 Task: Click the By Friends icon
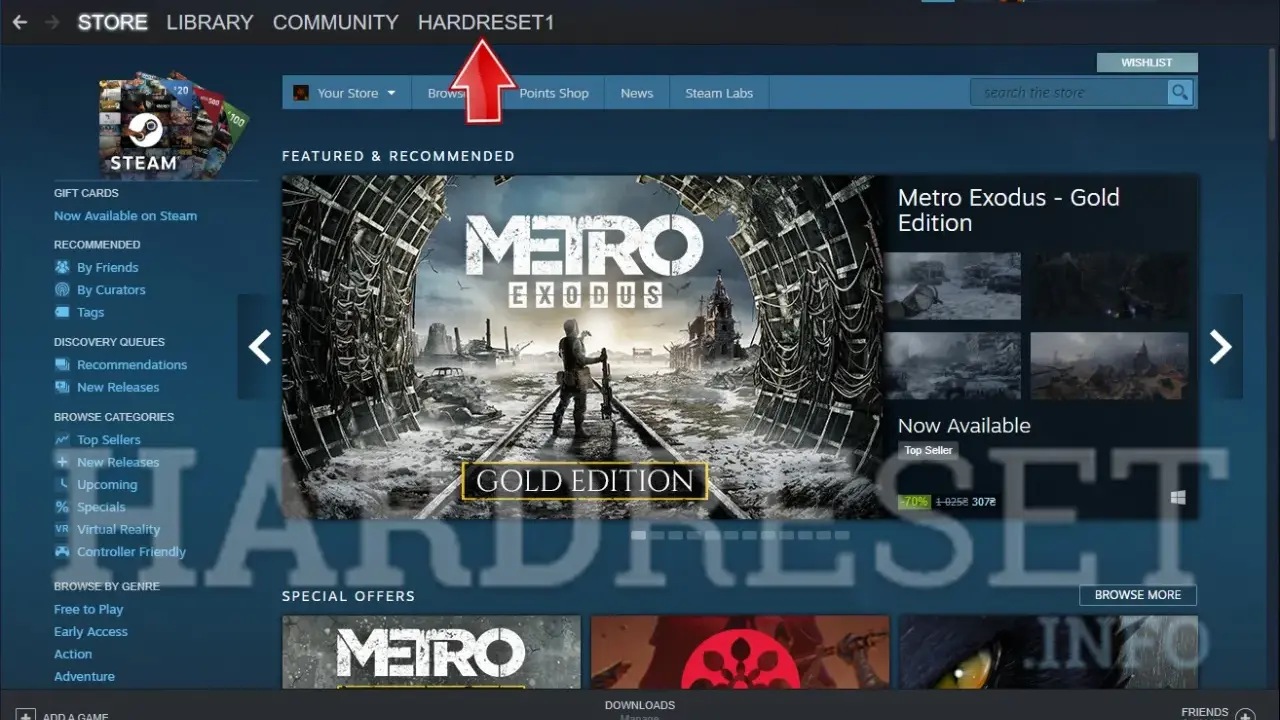62,267
